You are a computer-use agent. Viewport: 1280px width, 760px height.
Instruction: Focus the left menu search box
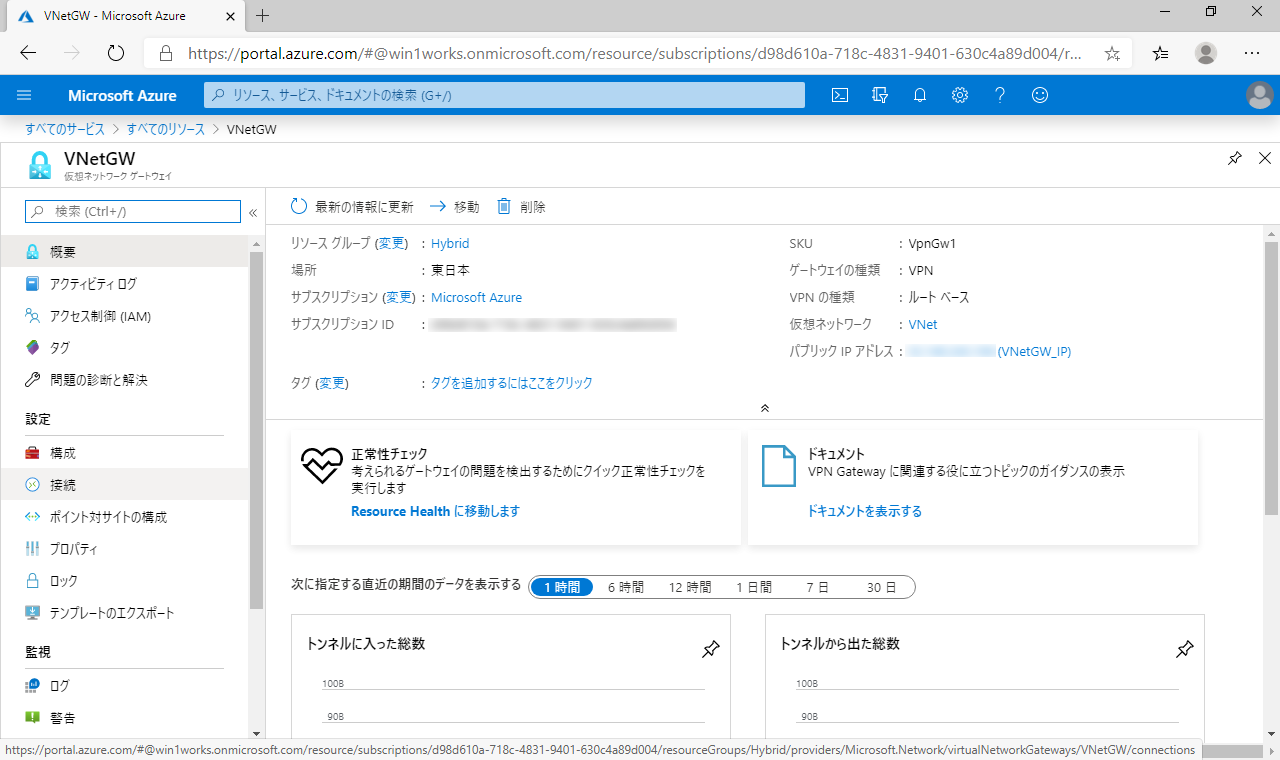pos(133,211)
